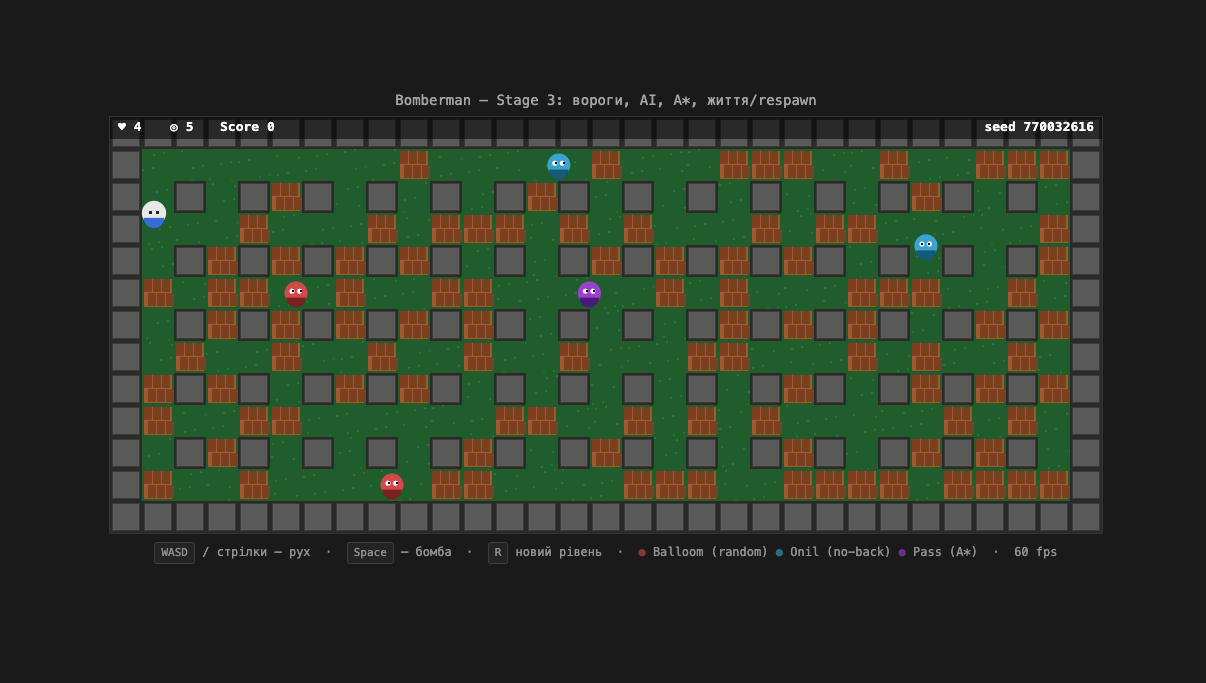Click the blue Onil enemy in top row
The height and width of the screenshot is (683, 1206).
[x=558, y=166]
